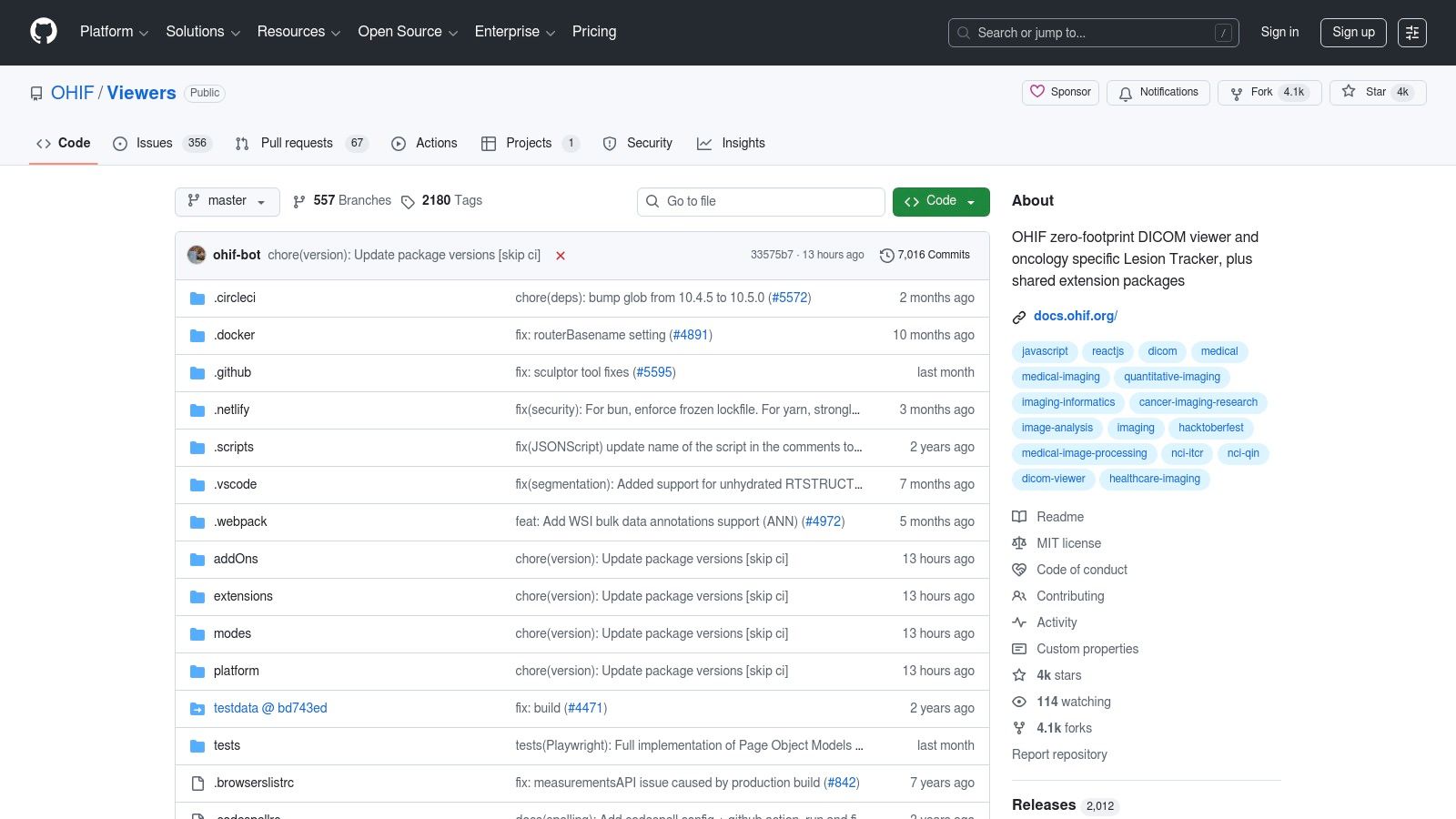Click the Sponsor heart icon
Viewport: 1456px width, 819px height.
click(1038, 92)
